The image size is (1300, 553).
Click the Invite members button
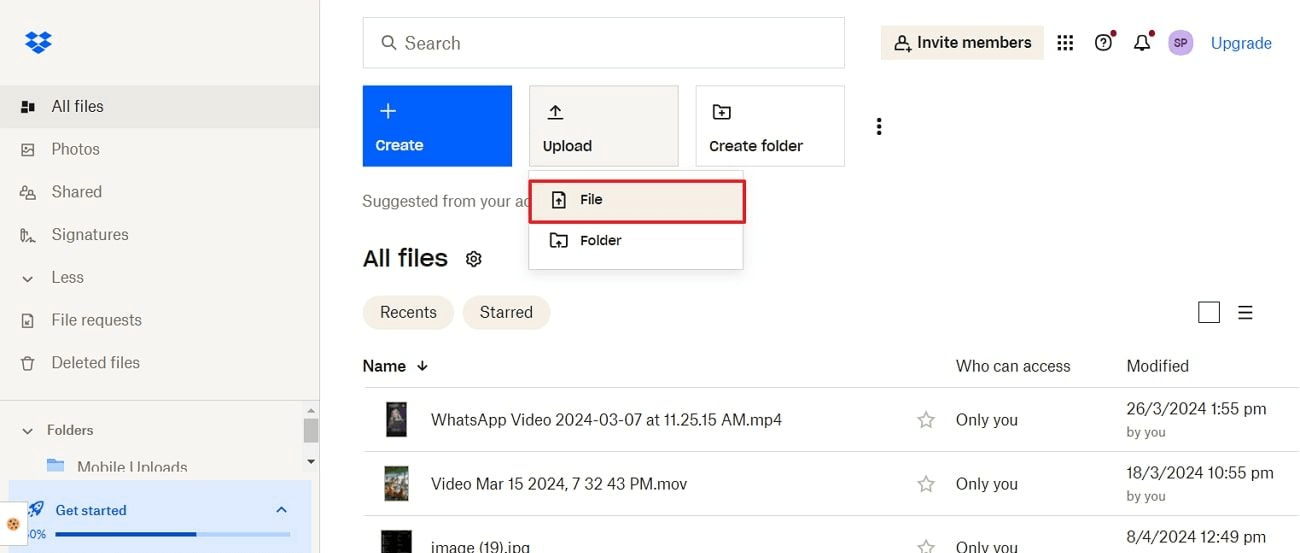(x=962, y=43)
